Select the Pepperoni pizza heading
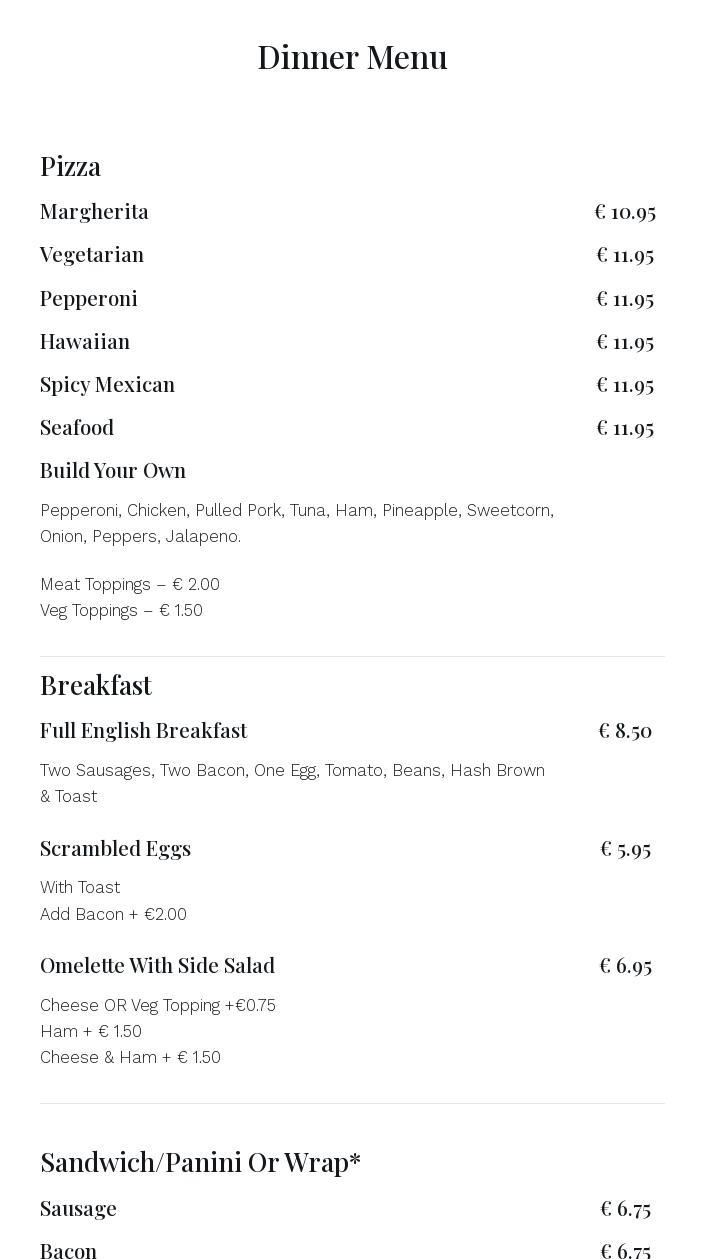705x1259 pixels. click(89, 298)
